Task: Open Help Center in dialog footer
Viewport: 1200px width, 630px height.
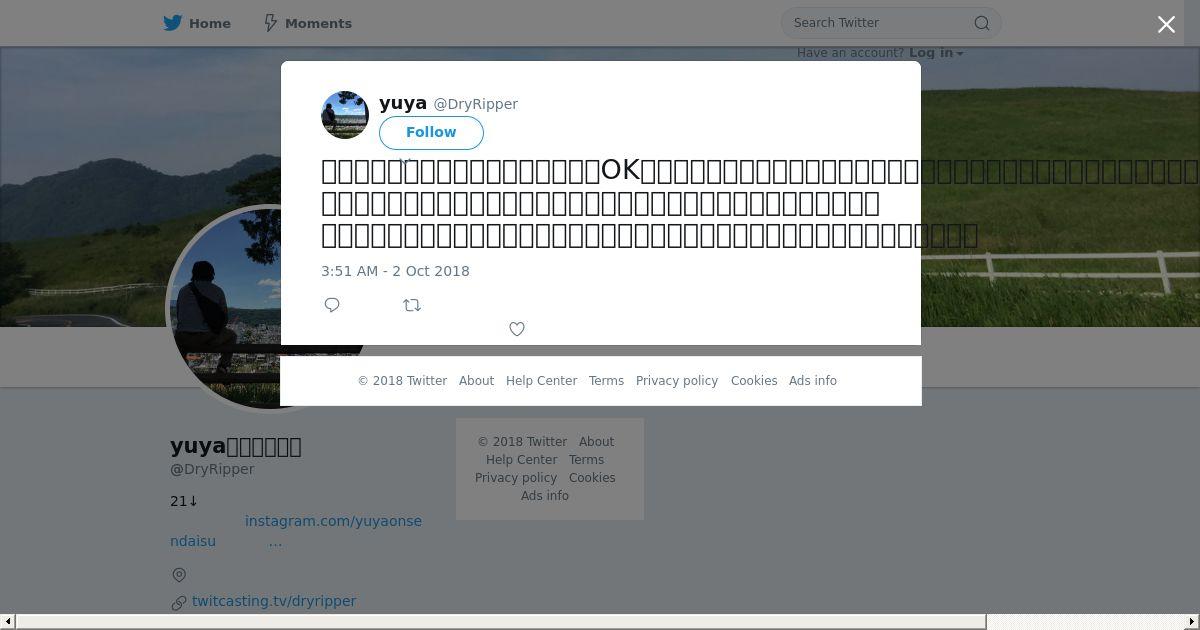Action: [541, 381]
